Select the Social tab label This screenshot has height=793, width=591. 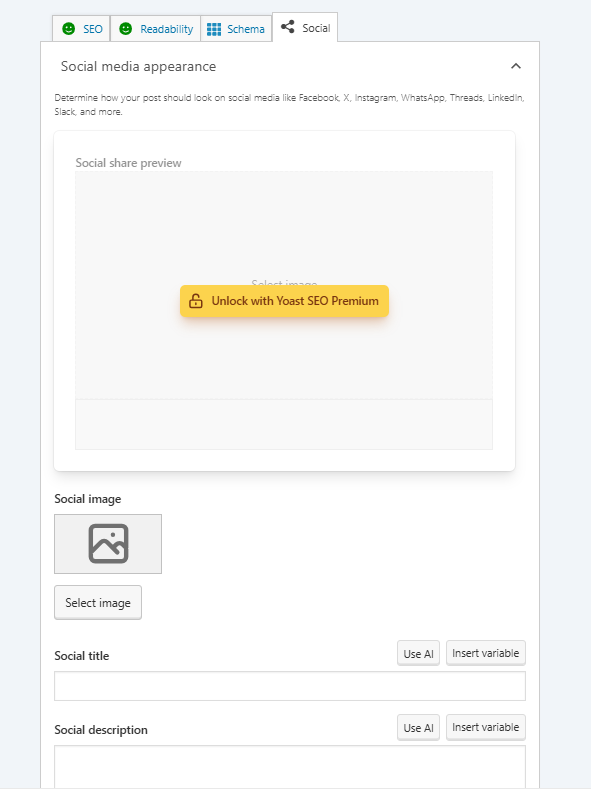[x=316, y=28]
